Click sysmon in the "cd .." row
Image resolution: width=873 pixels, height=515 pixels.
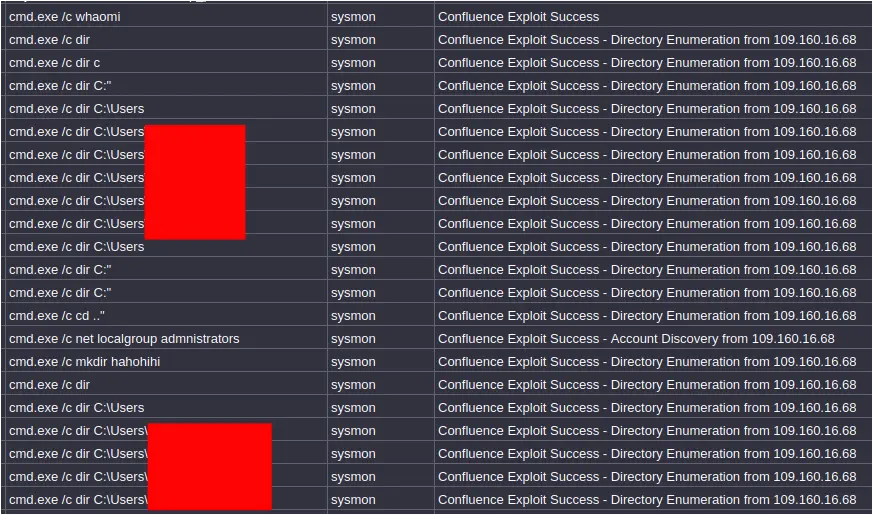tap(353, 316)
